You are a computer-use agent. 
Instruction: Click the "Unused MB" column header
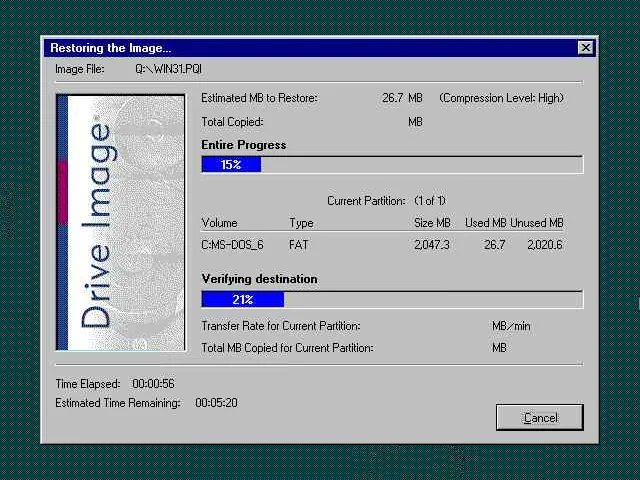pos(537,223)
